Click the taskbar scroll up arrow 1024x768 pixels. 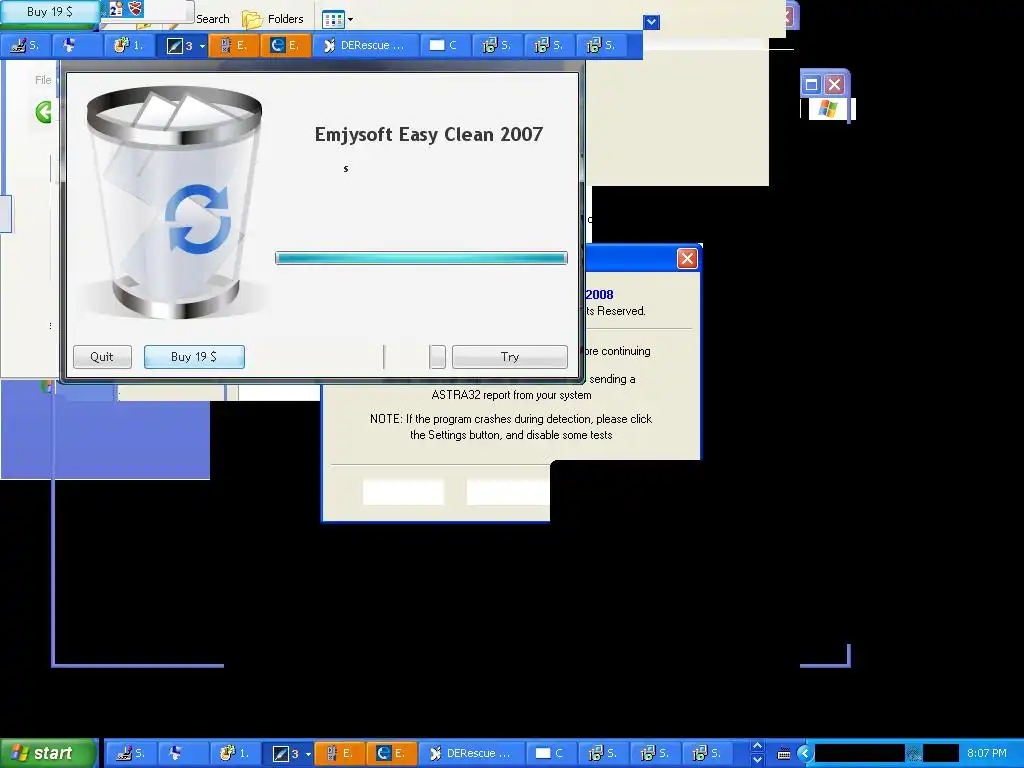[758, 746]
